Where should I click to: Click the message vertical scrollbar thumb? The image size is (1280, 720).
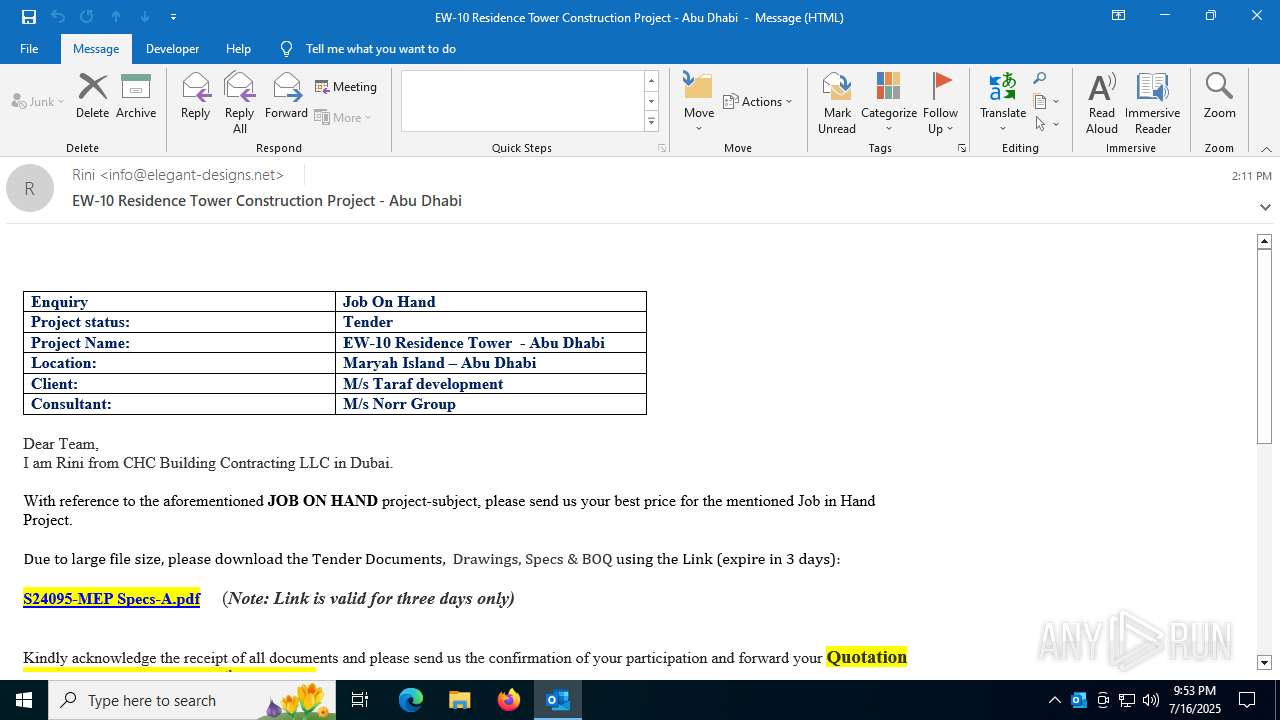coord(1264,346)
